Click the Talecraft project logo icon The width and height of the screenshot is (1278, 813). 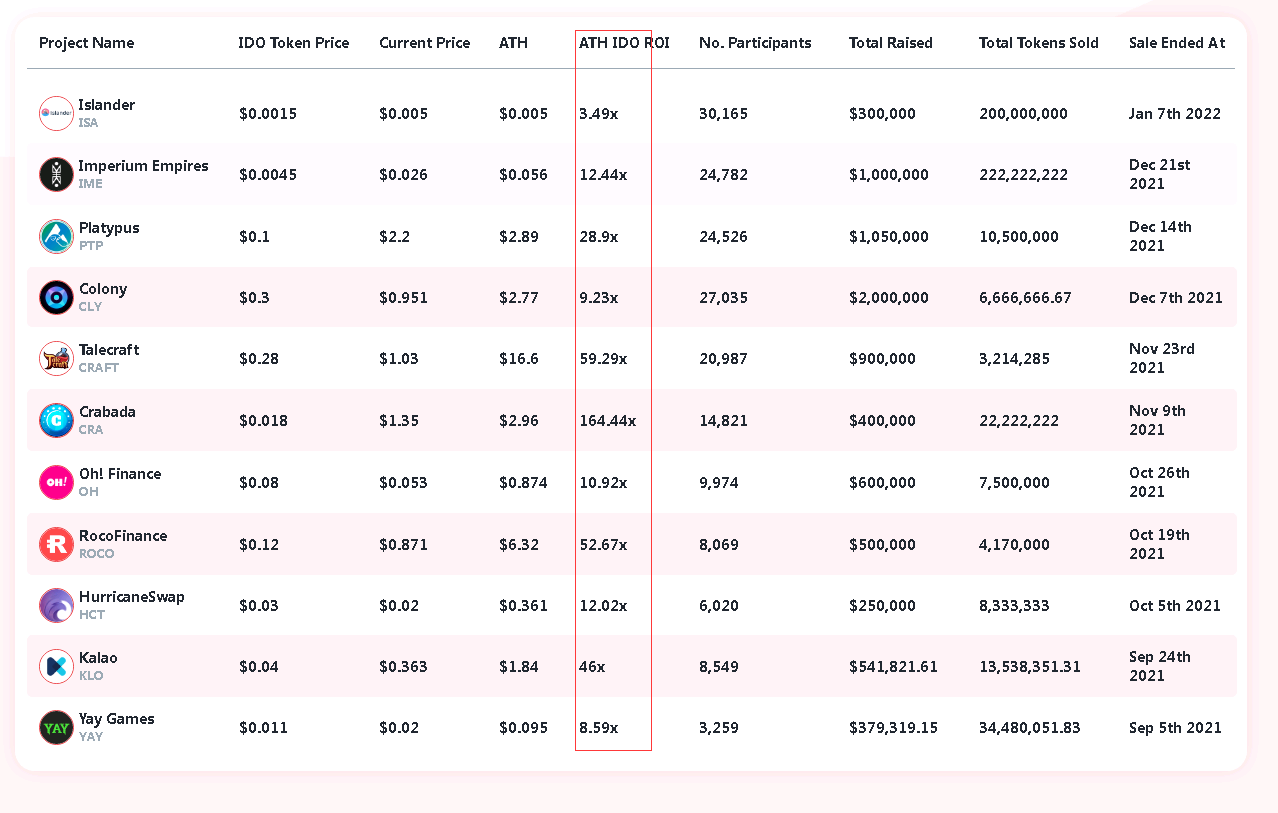(x=56, y=358)
